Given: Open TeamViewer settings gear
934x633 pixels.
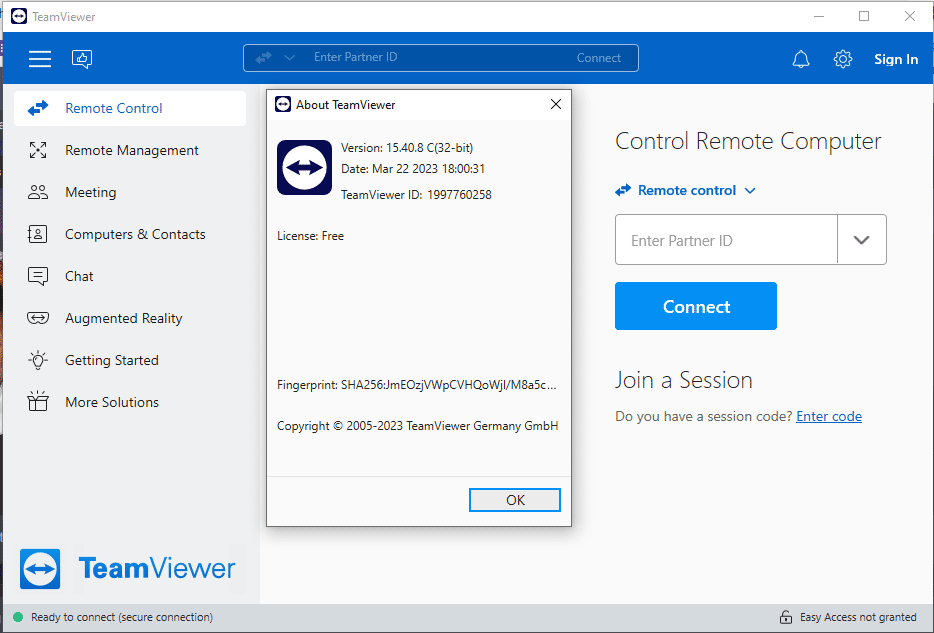Looking at the screenshot, I should pyautogui.click(x=843, y=59).
